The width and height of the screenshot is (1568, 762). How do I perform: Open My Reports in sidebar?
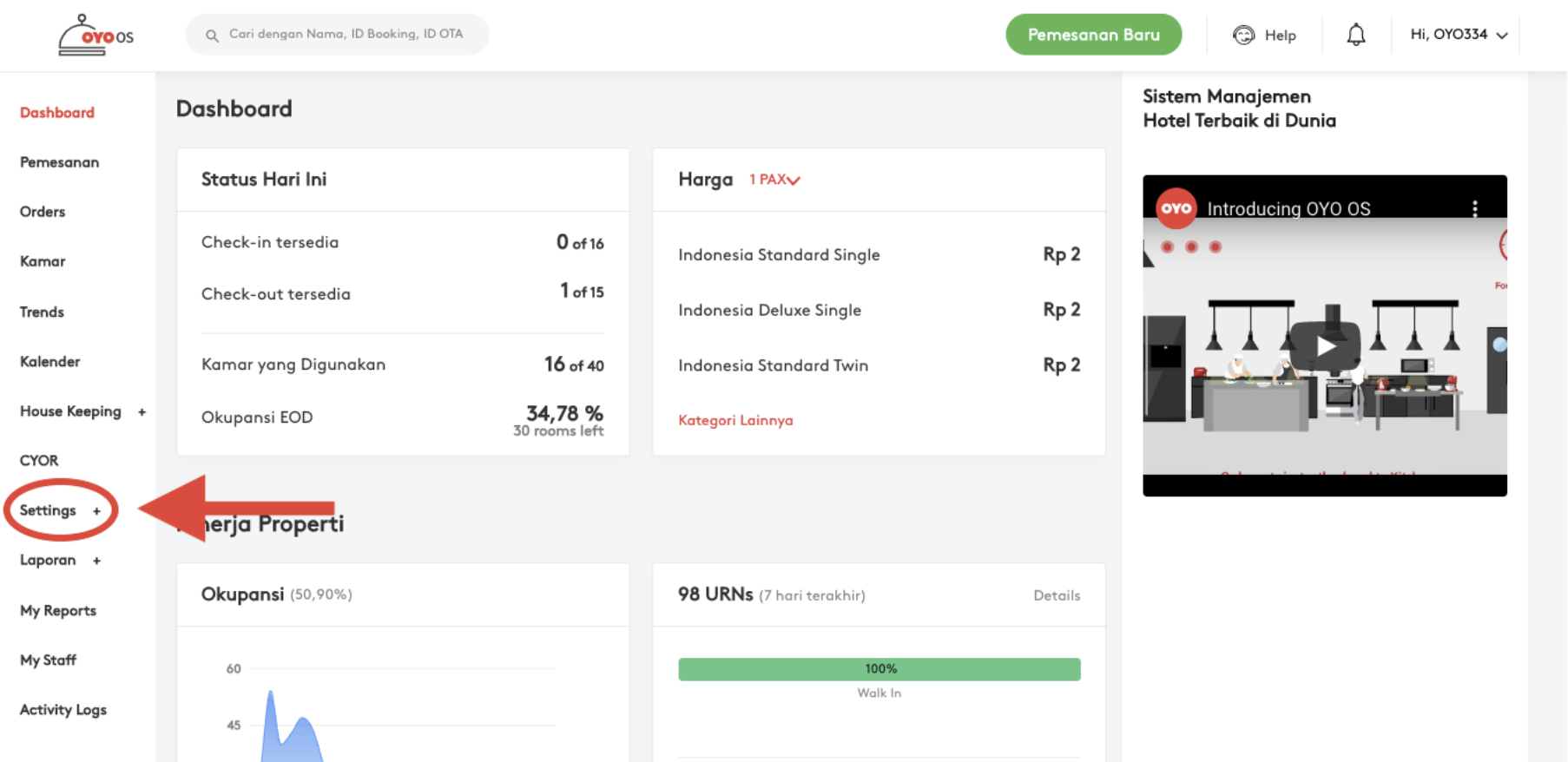pos(58,611)
